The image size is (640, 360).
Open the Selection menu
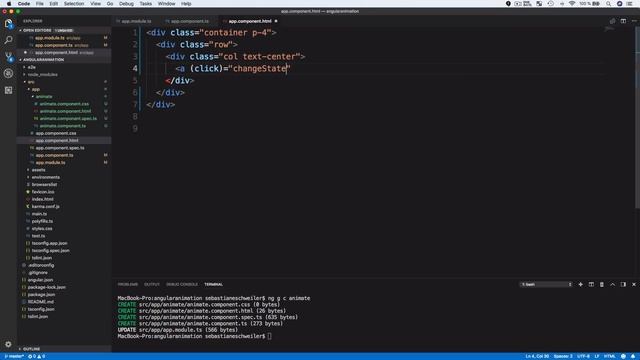[74, 4]
